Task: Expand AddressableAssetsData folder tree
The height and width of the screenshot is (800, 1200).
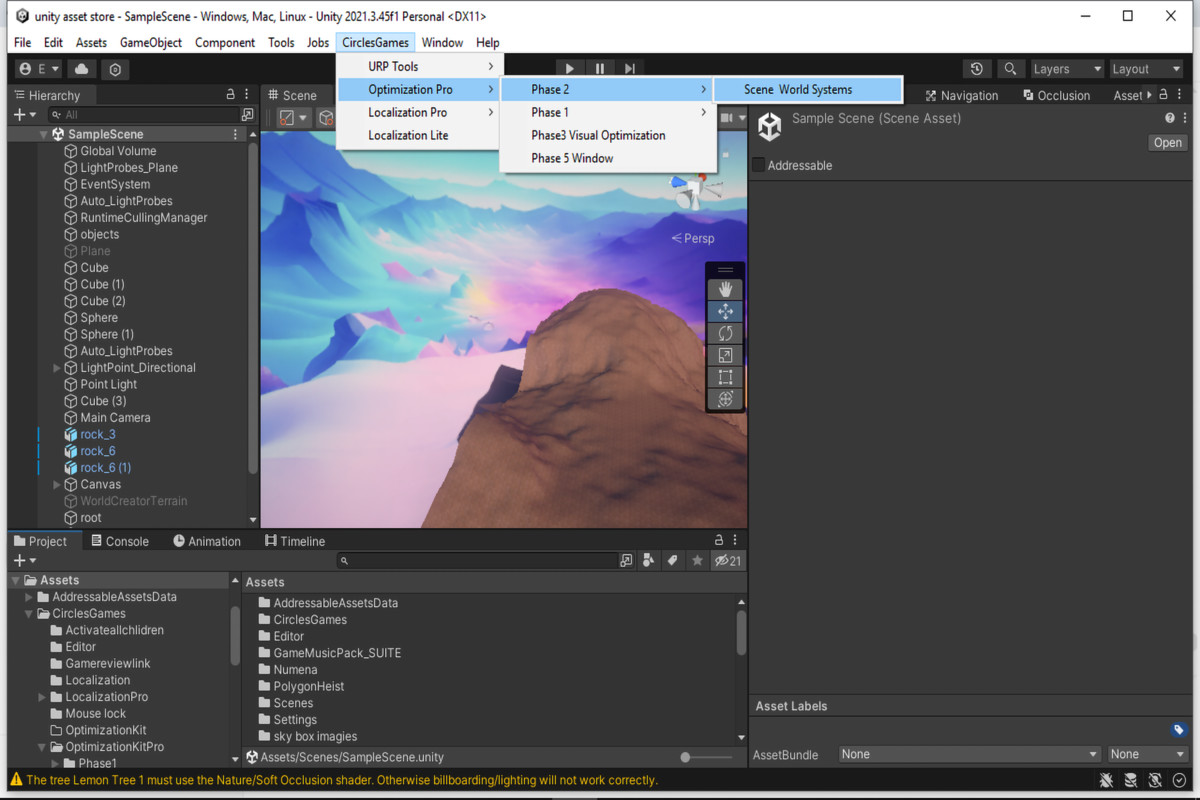Action: (29, 597)
